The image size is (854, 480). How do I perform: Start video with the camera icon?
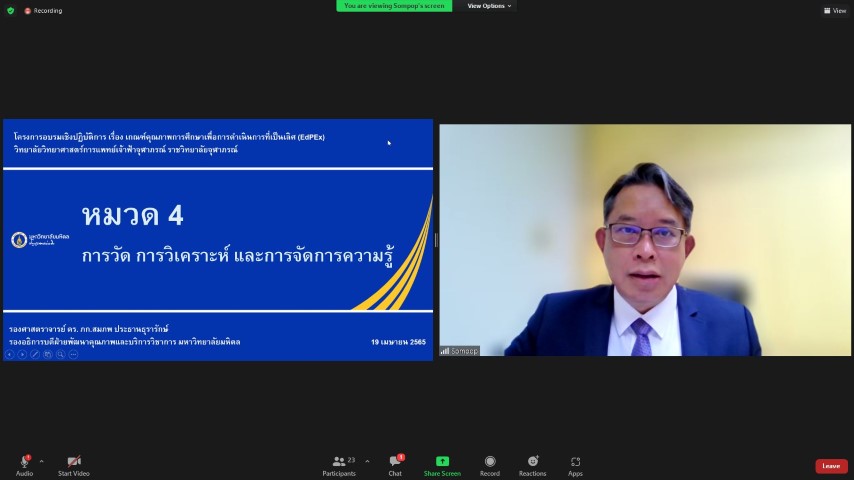tap(73, 462)
